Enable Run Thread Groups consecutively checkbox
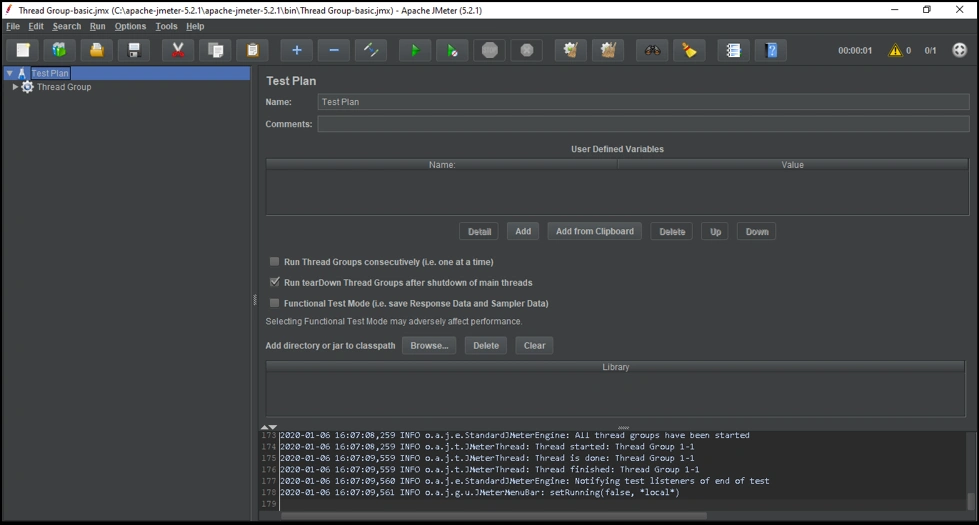 pos(275,262)
